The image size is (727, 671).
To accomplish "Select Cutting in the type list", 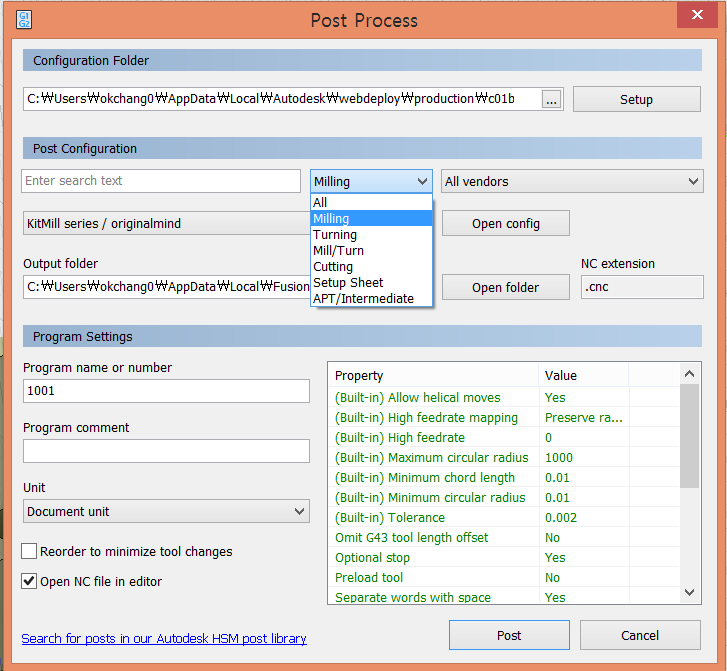I will [x=371, y=267].
